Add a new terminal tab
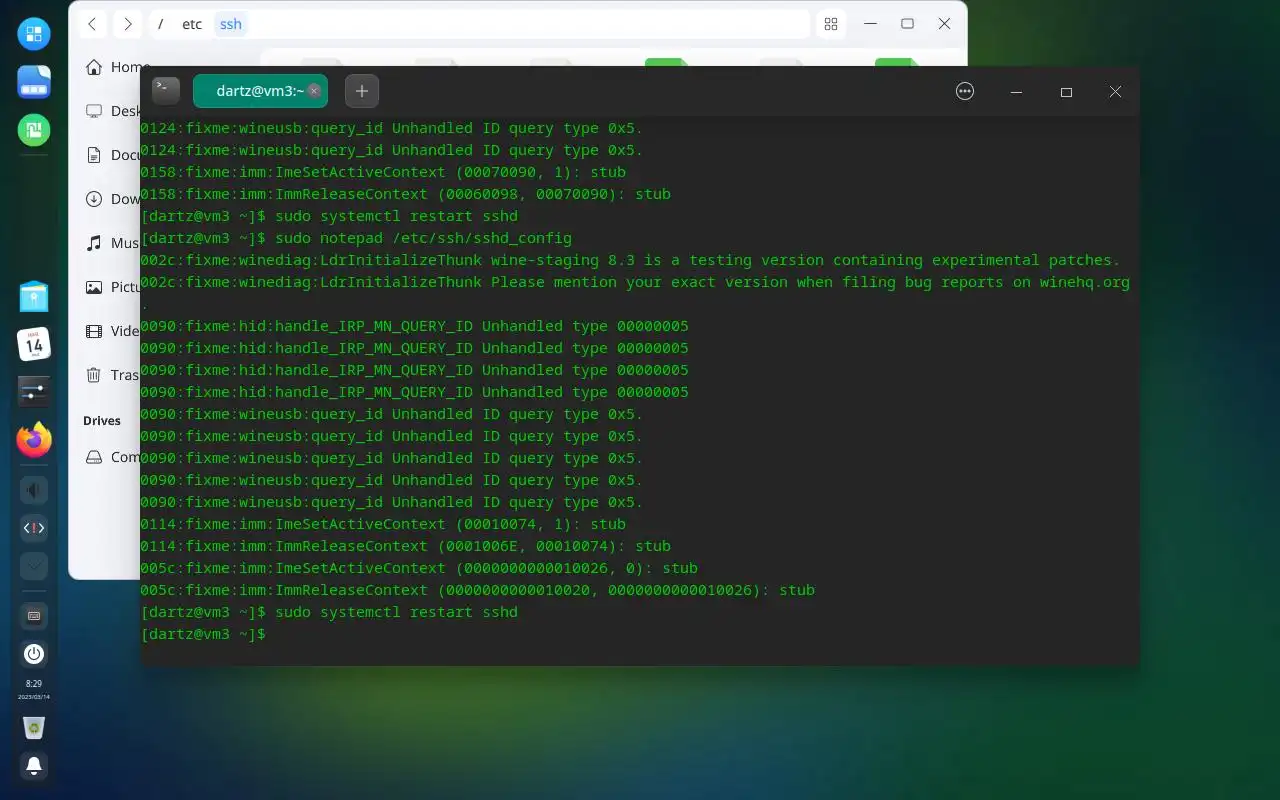This screenshot has width=1280, height=800. [x=362, y=91]
